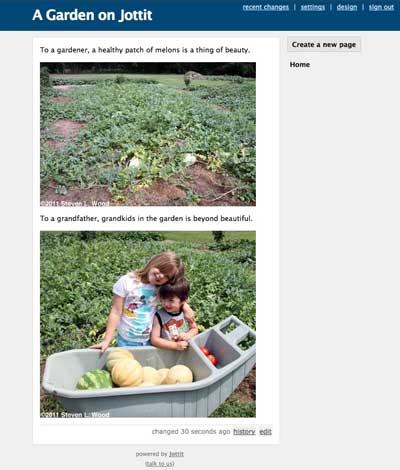This screenshot has width=400, height=470.
Task: Select the Home page in sidebar
Action: click(x=300, y=65)
